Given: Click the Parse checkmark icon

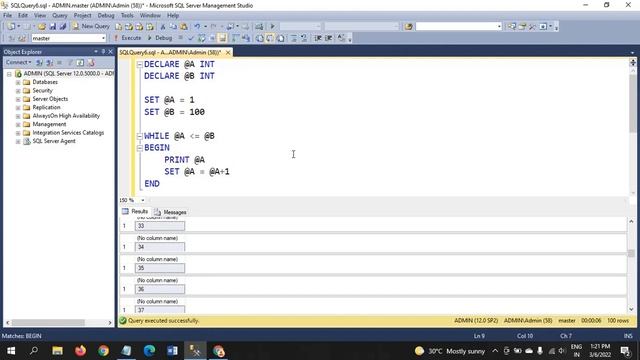Looking at the screenshot, I should (x=190, y=38).
